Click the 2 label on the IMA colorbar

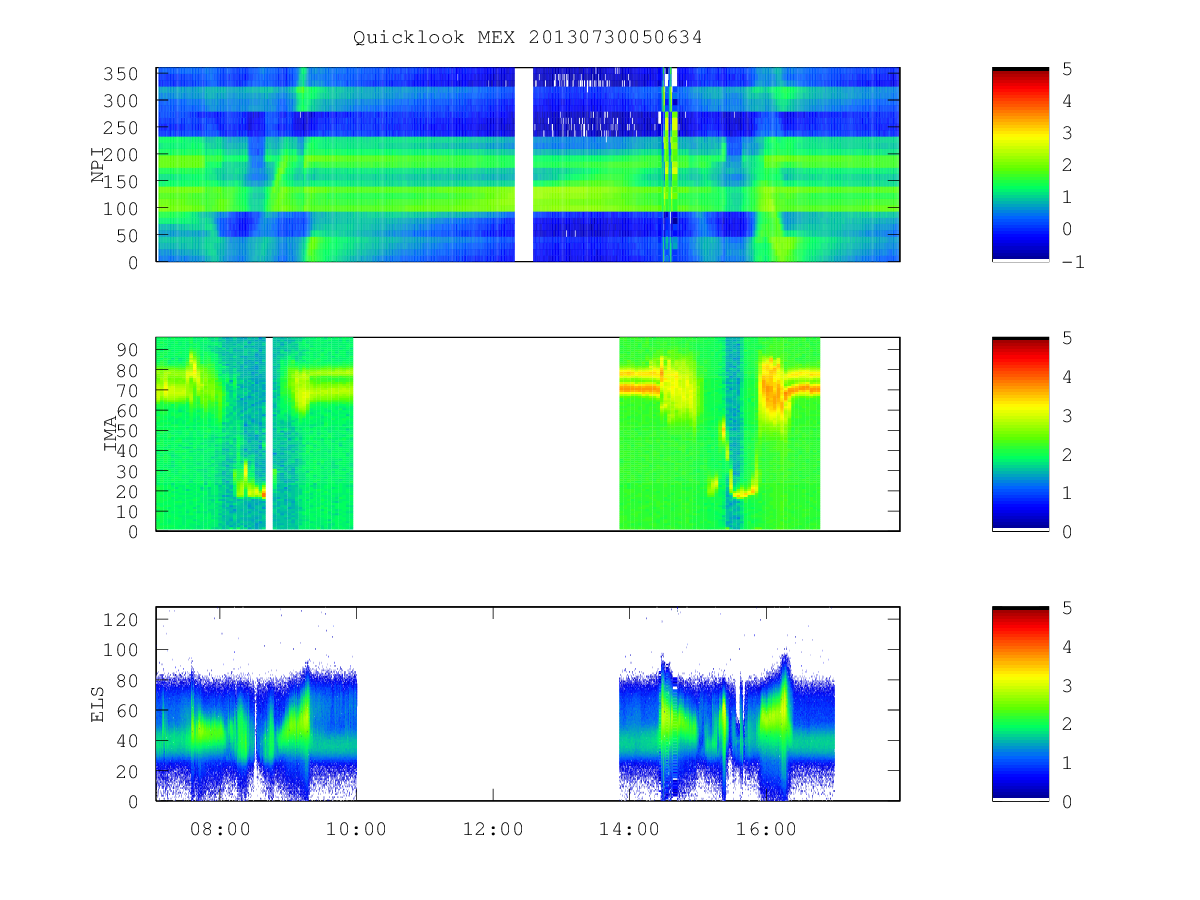point(1068,454)
